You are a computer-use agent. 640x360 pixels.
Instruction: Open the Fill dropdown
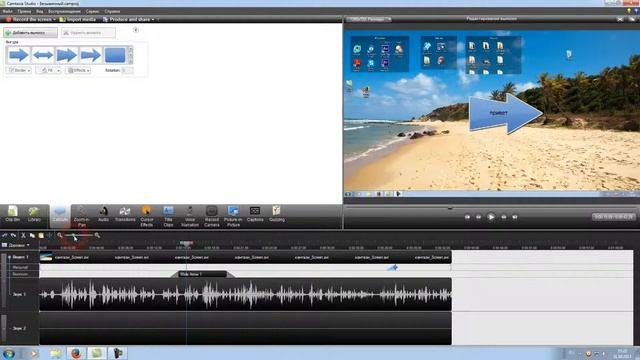tap(49, 70)
